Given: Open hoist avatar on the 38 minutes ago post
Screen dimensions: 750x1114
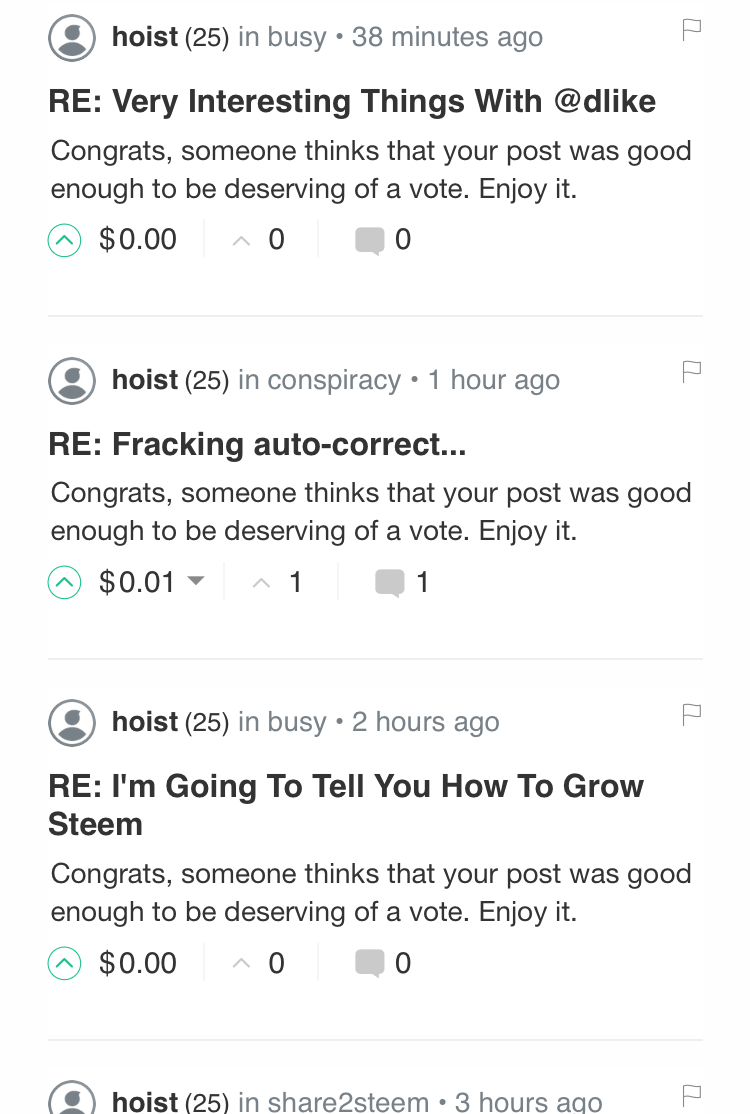Looking at the screenshot, I should [x=72, y=38].
